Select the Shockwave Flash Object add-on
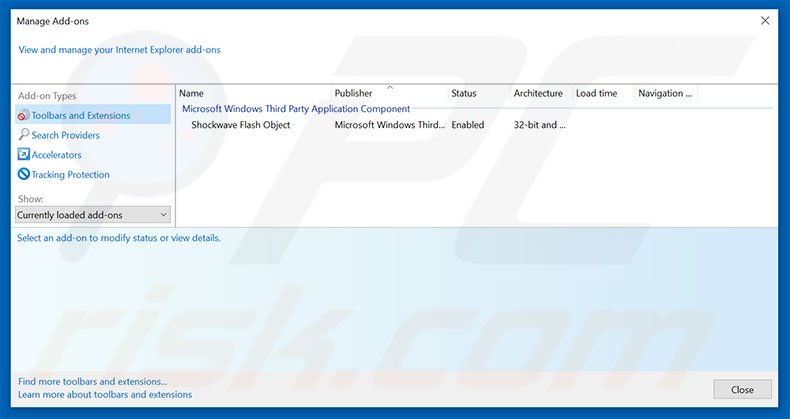The image size is (790, 419). 241,125
